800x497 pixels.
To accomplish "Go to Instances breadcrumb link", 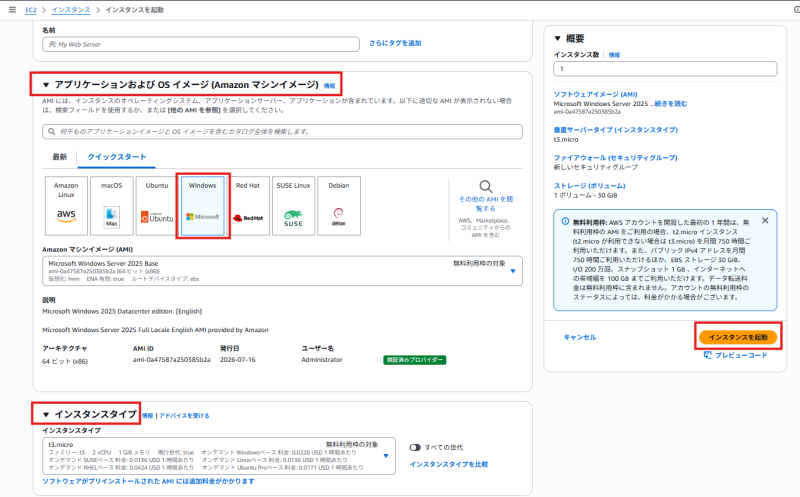I will tap(71, 10).
